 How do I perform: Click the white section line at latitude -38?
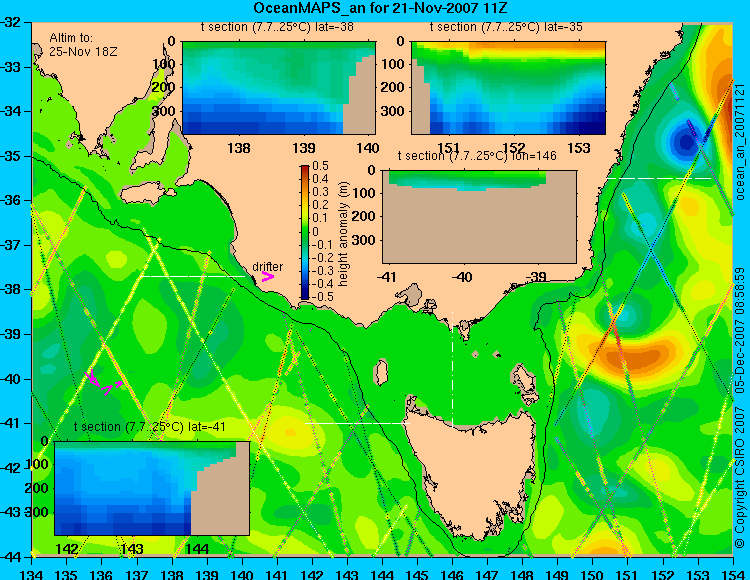coord(192,276)
